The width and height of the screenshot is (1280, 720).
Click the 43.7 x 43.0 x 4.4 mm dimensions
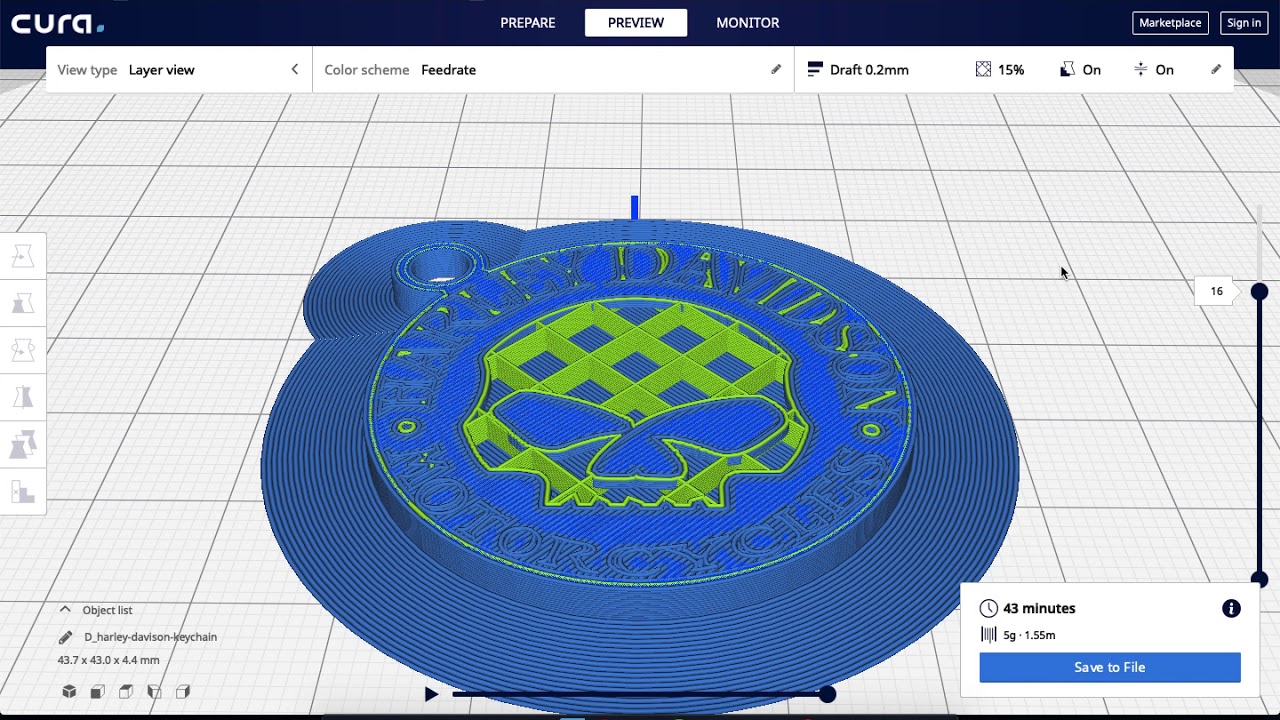coord(108,660)
